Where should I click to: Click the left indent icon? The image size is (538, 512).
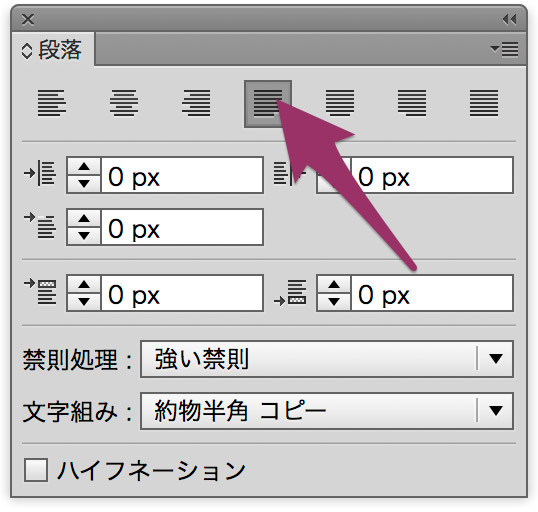[40, 173]
